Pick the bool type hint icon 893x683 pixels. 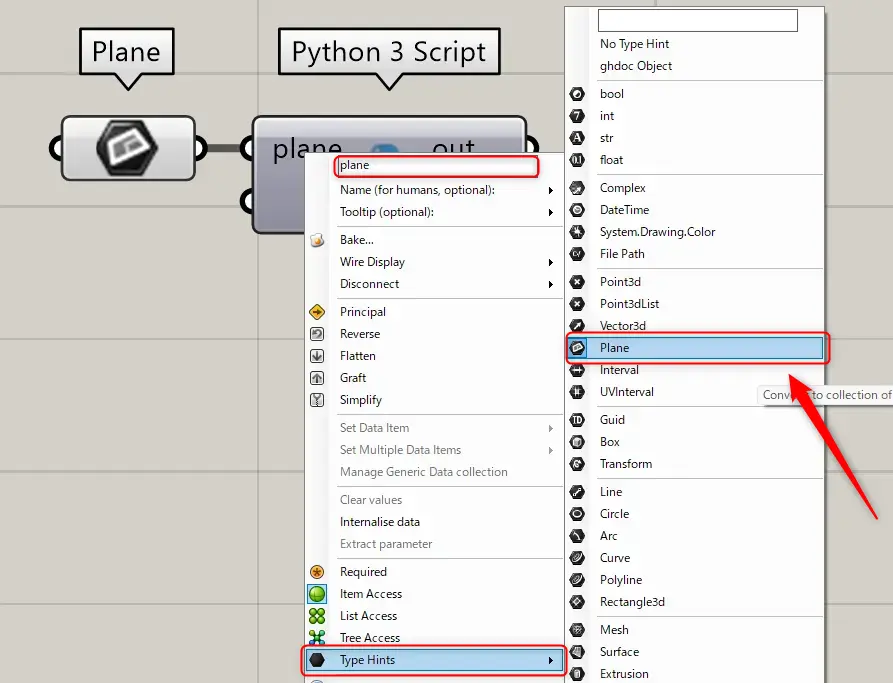577,94
